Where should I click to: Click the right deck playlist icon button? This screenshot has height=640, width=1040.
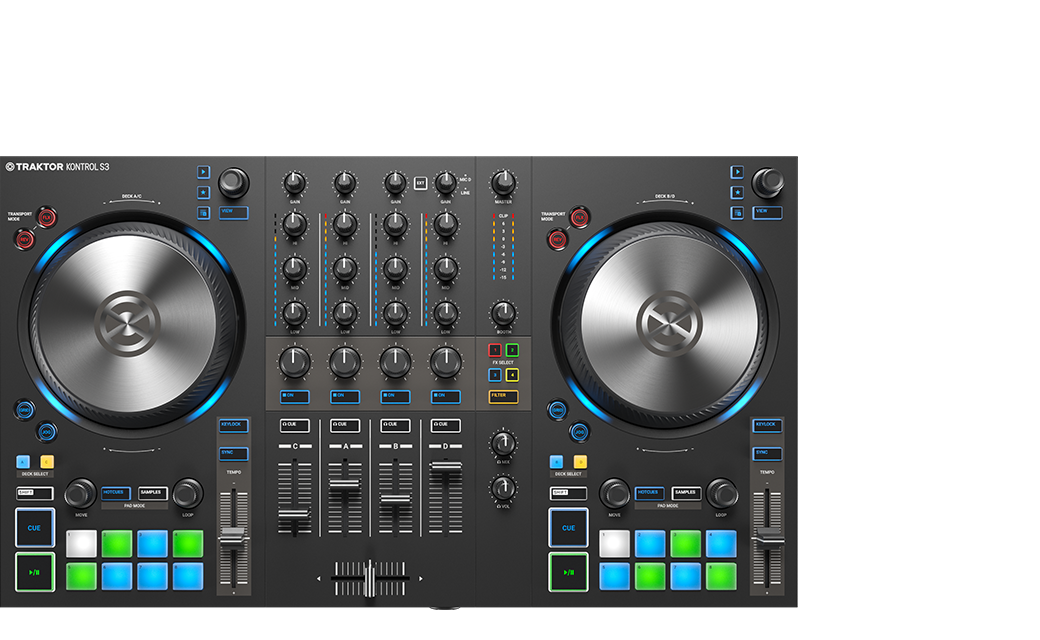tap(737, 213)
